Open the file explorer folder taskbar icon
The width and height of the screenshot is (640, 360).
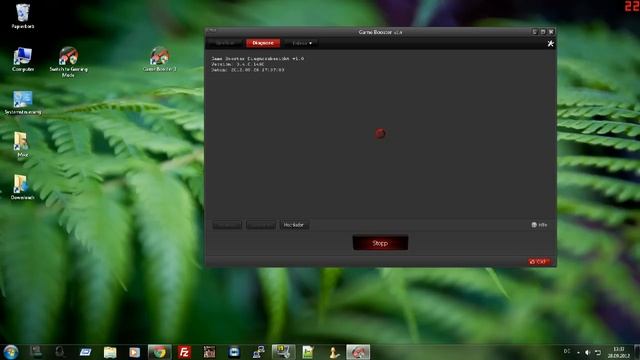click(x=110, y=352)
